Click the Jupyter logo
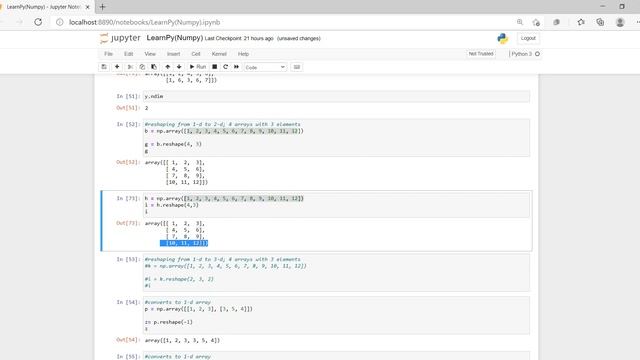Viewport: 640px width, 360px height. [x=120, y=38]
